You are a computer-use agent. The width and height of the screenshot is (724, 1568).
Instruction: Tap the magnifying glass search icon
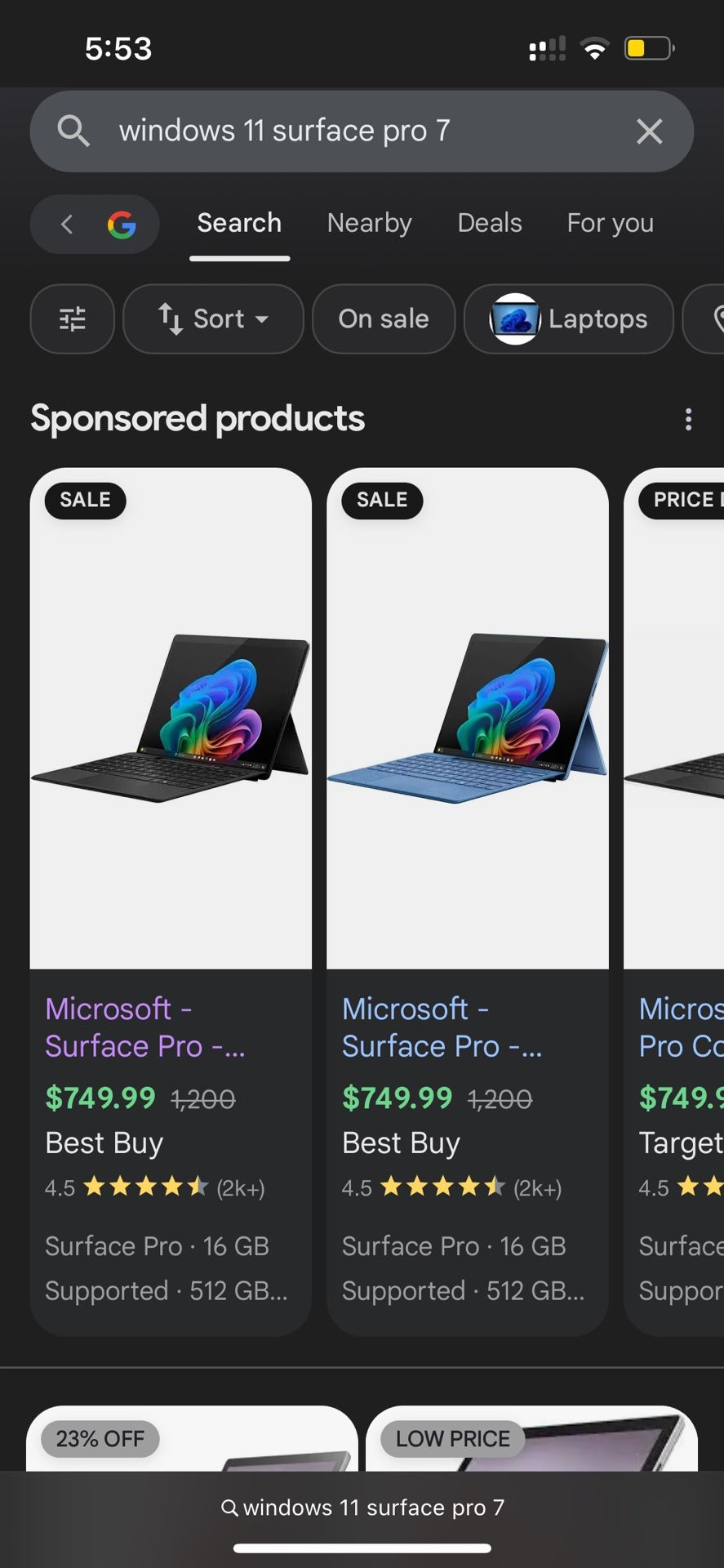click(73, 131)
